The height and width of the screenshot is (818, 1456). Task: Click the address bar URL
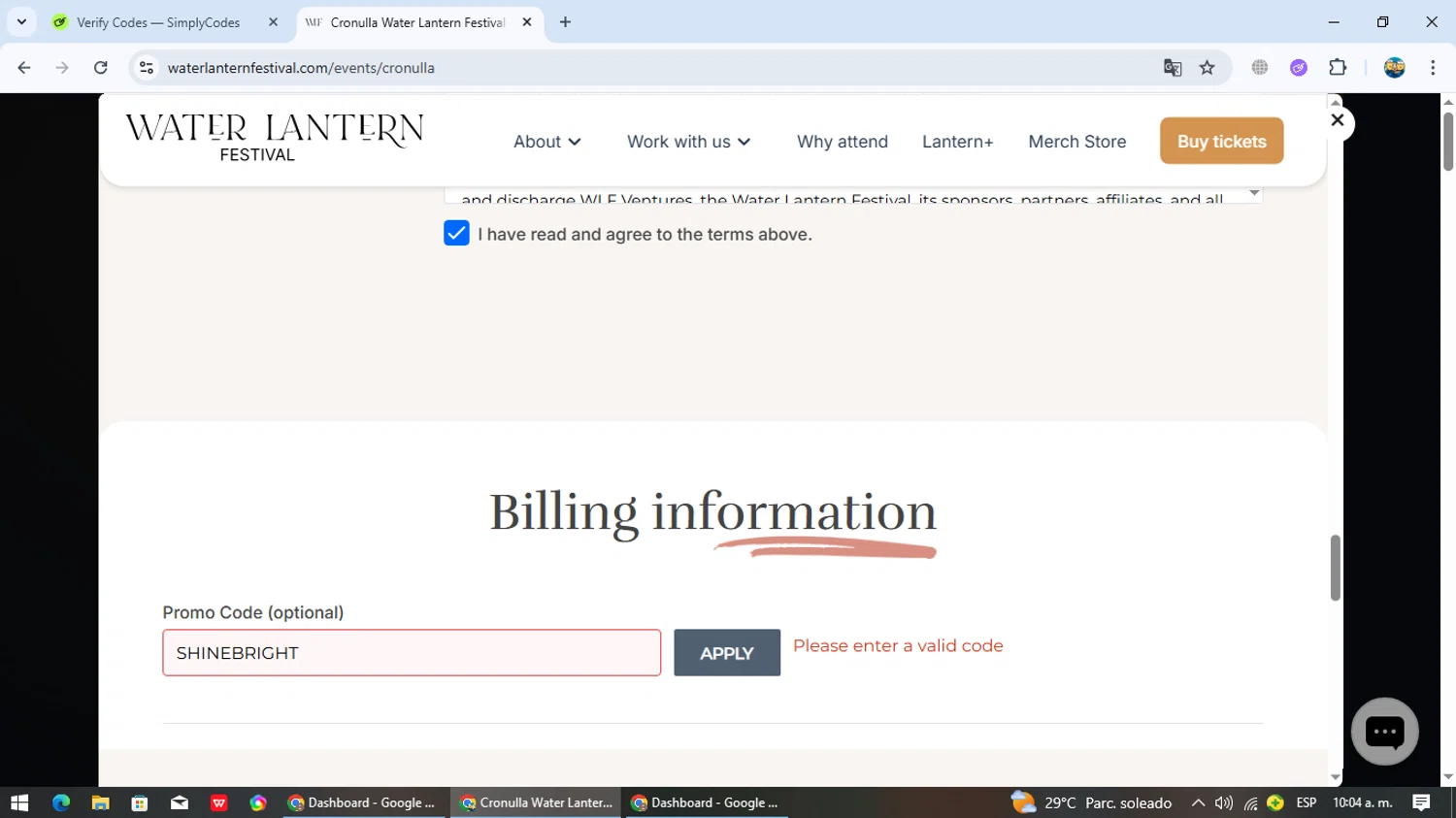[x=301, y=68]
